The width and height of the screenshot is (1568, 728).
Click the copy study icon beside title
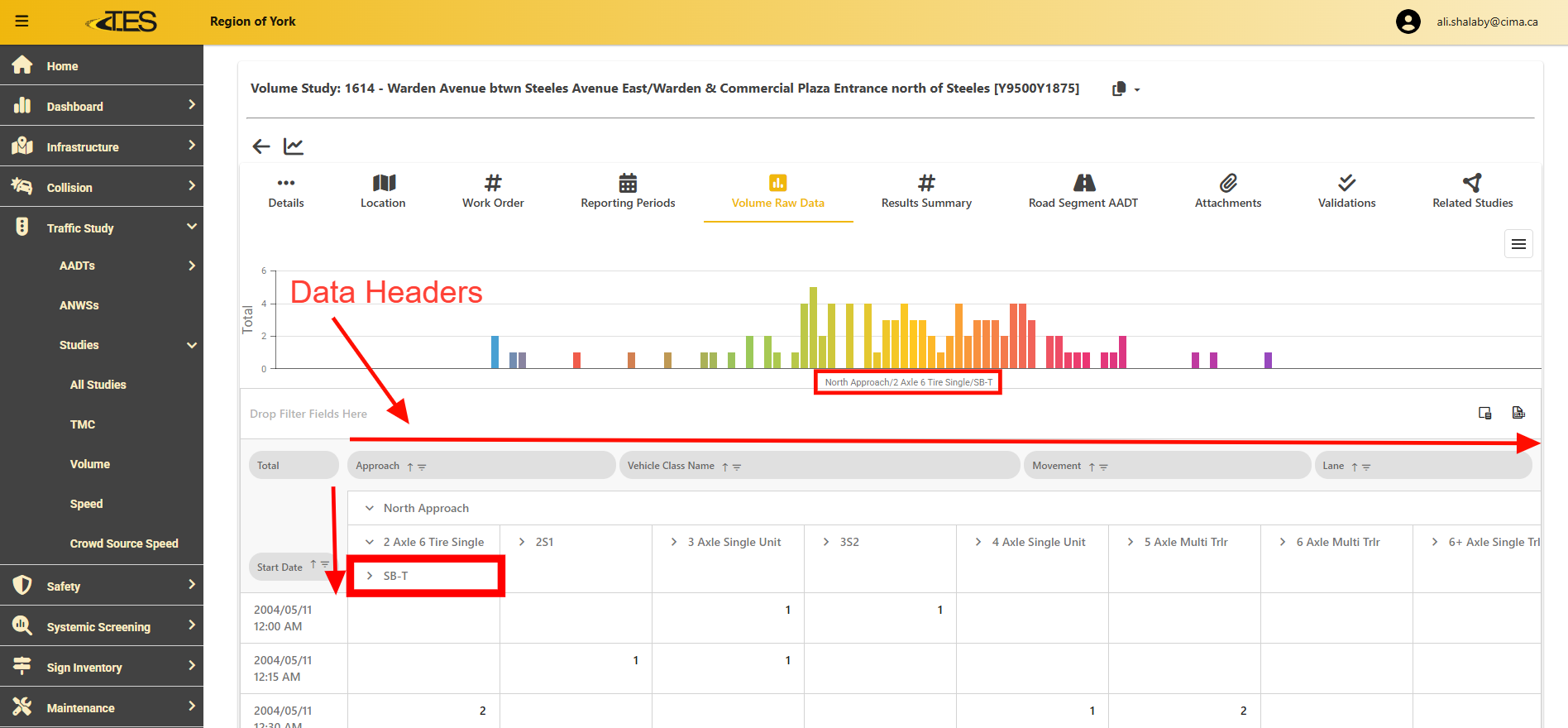tap(1119, 89)
